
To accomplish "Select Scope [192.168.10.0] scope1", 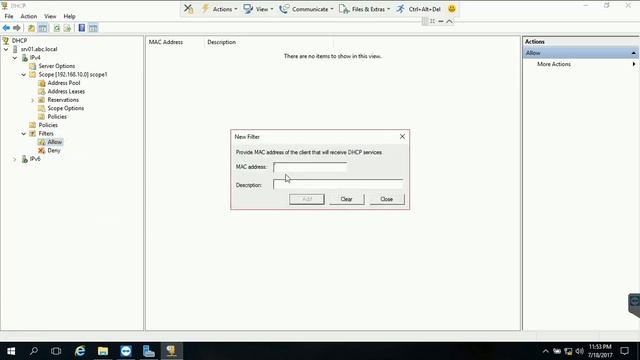I will point(73,74).
